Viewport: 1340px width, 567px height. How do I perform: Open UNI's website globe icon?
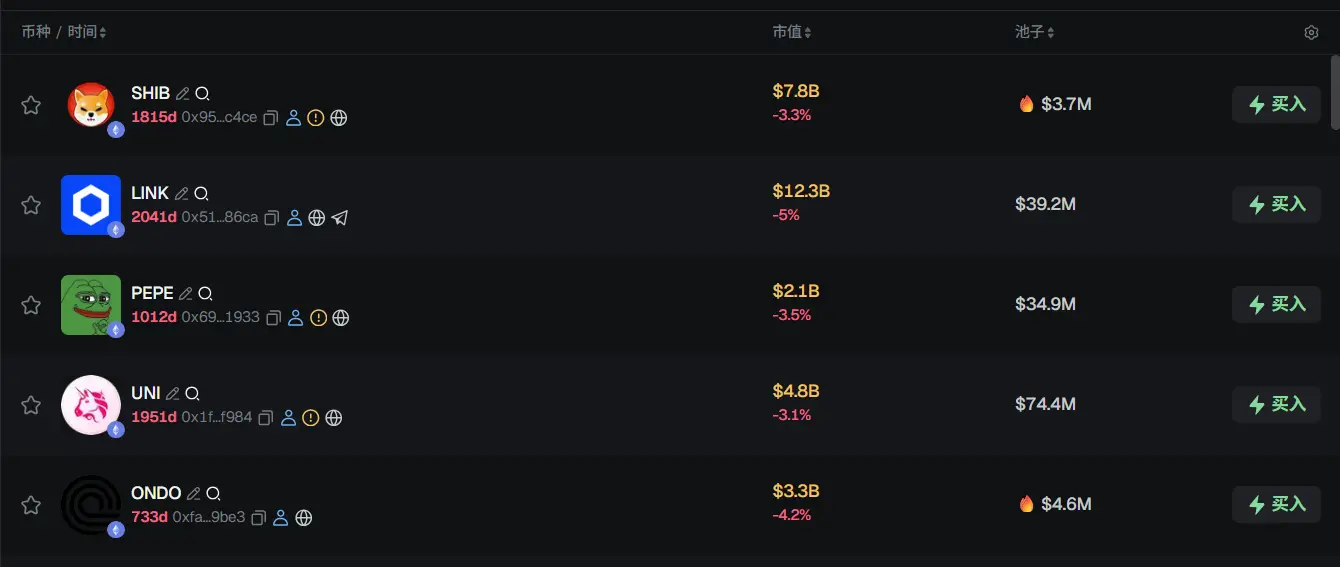pyautogui.click(x=334, y=418)
